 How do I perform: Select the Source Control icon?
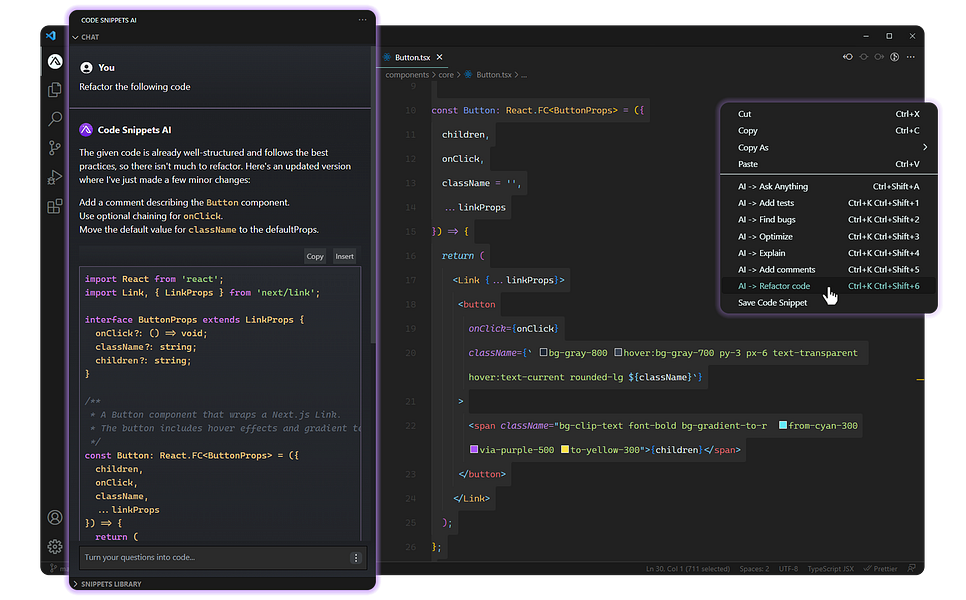(54, 147)
